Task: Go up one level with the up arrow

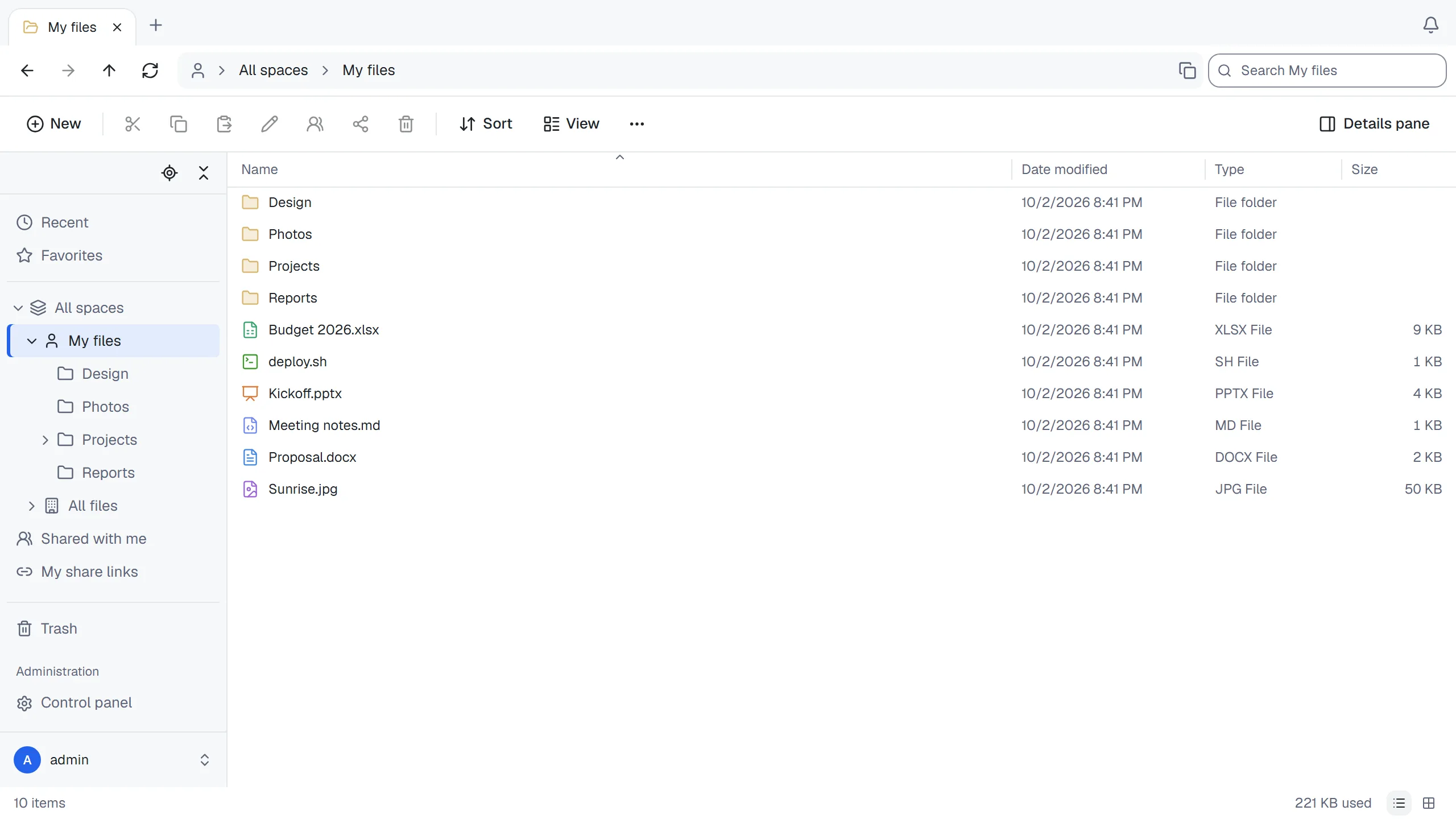Action: [x=109, y=71]
